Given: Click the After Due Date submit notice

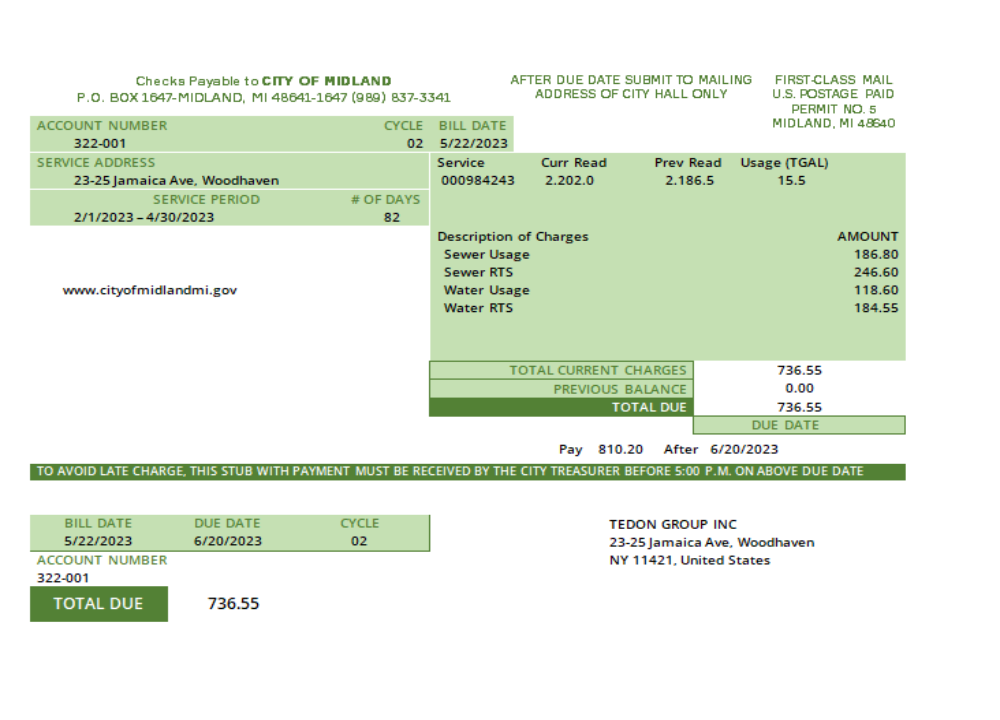Looking at the screenshot, I should pos(631,87).
